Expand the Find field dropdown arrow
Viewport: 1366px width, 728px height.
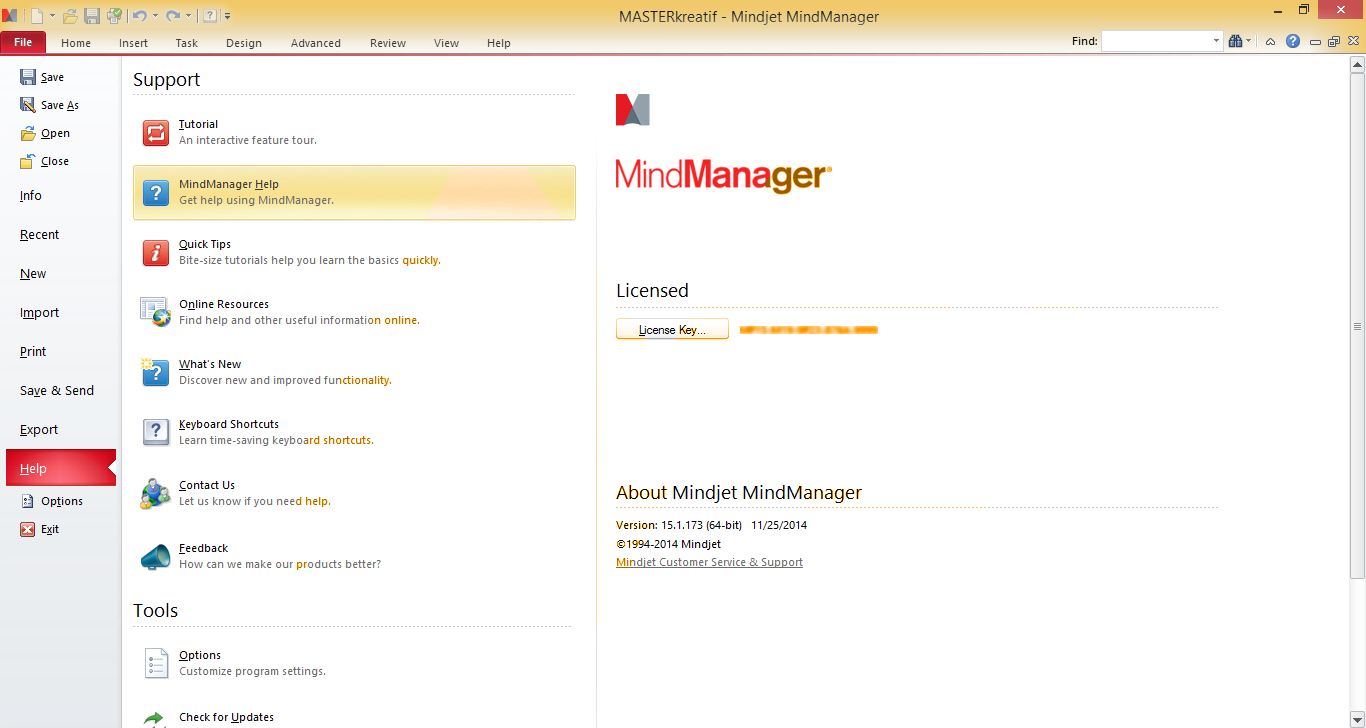click(1217, 41)
